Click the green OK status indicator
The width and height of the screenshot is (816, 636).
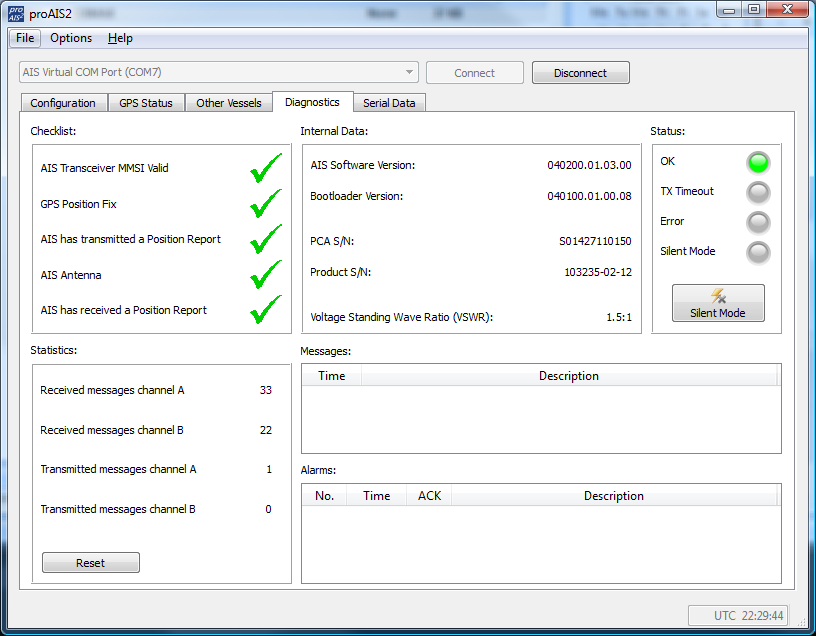[x=759, y=162]
